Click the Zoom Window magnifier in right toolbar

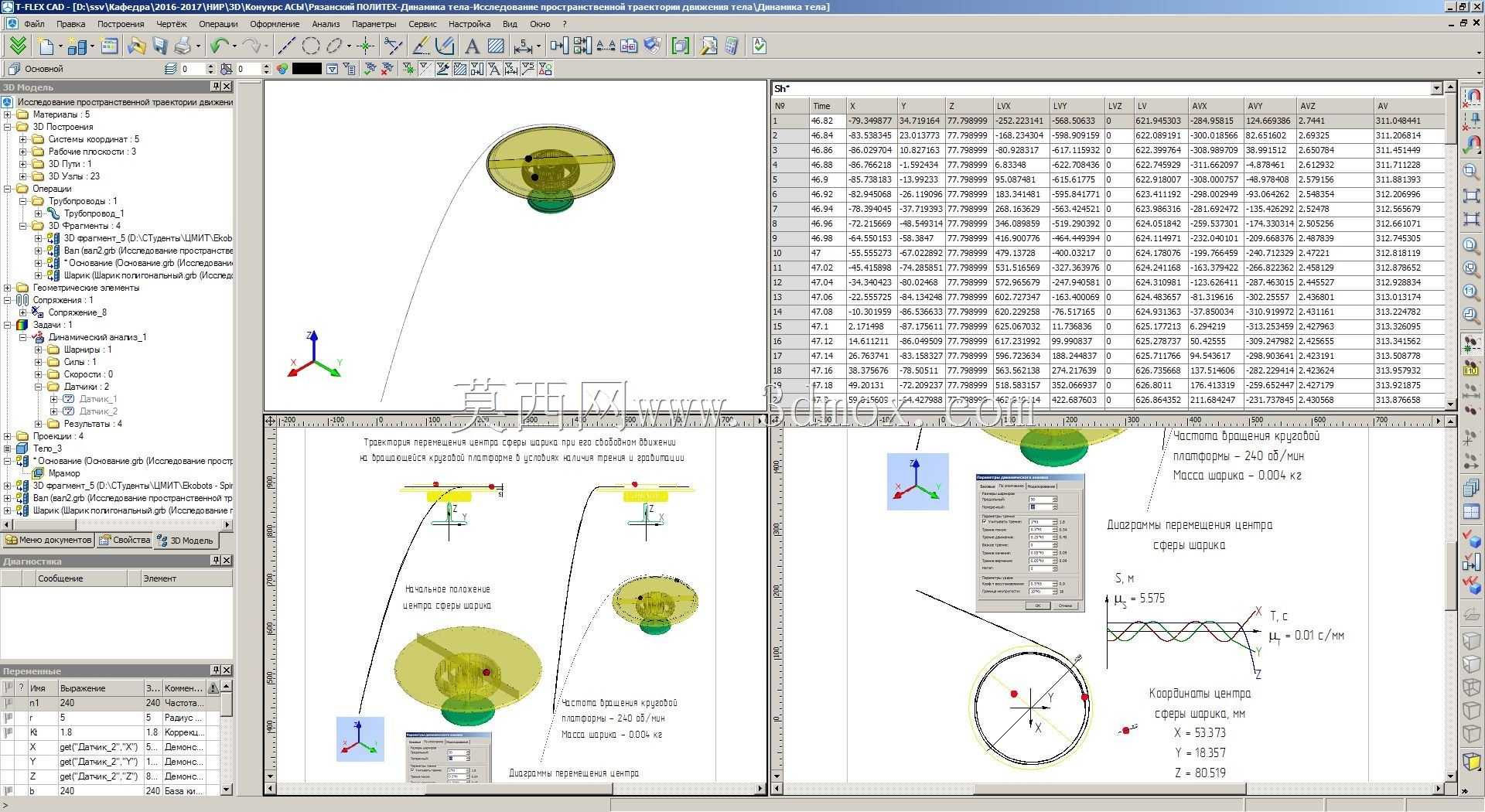[x=1471, y=172]
